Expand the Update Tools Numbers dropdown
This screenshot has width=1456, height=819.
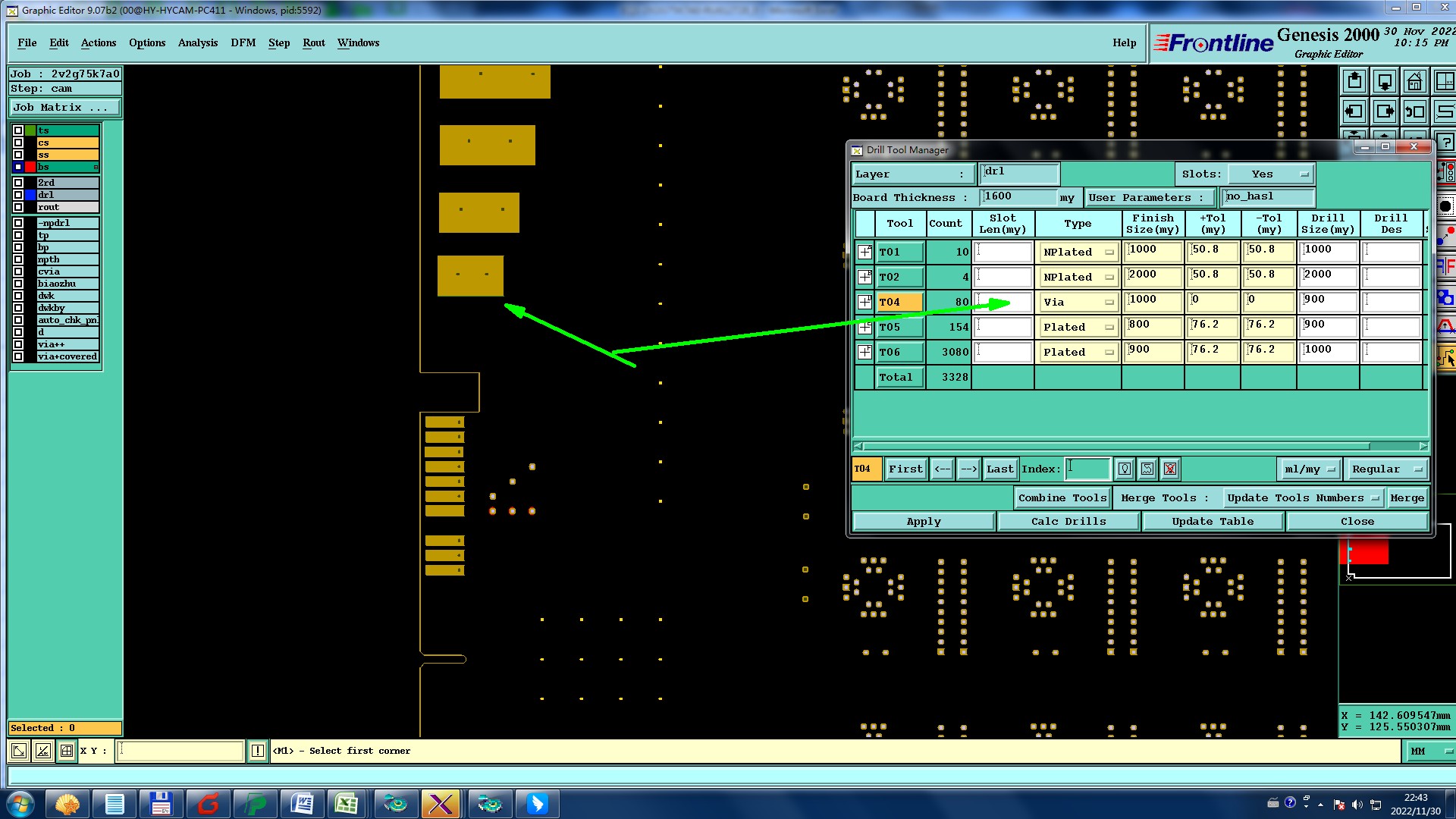pos(1302,498)
